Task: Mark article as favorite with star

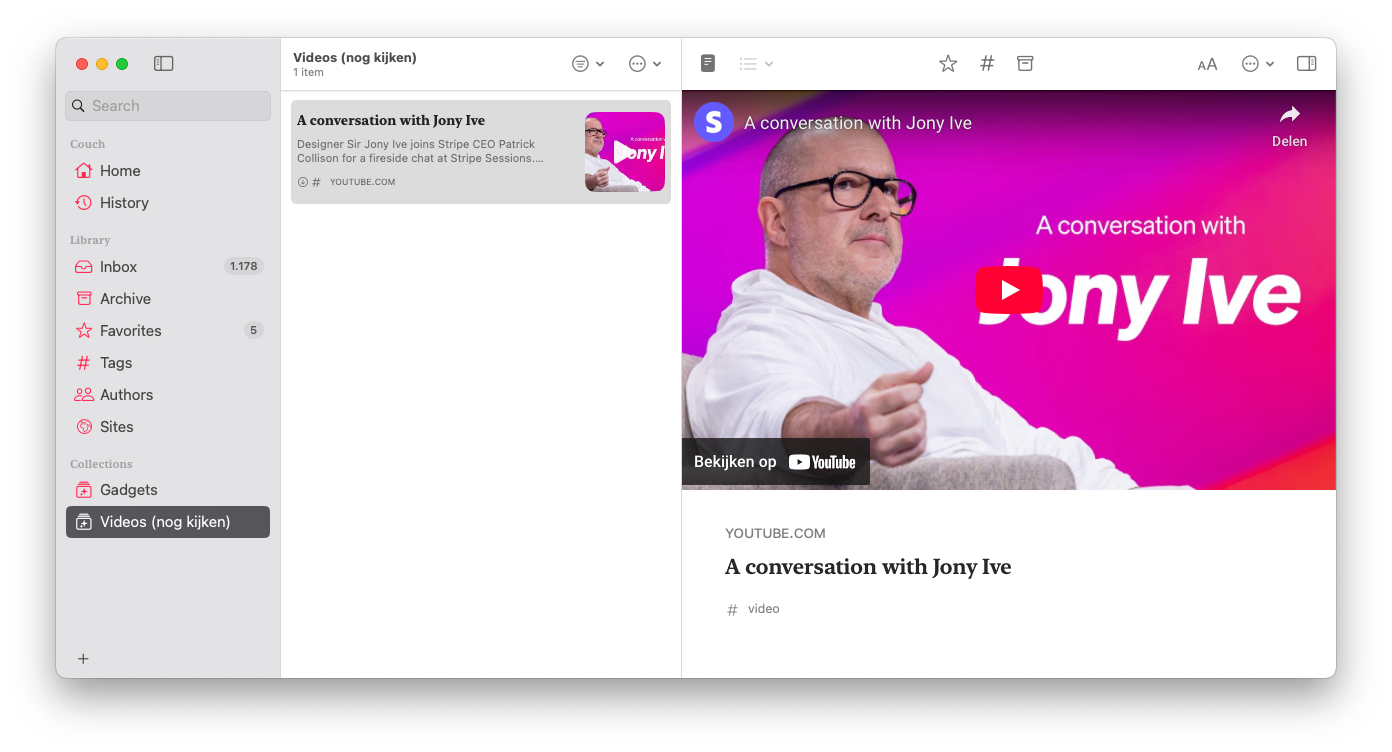Action: coord(948,64)
